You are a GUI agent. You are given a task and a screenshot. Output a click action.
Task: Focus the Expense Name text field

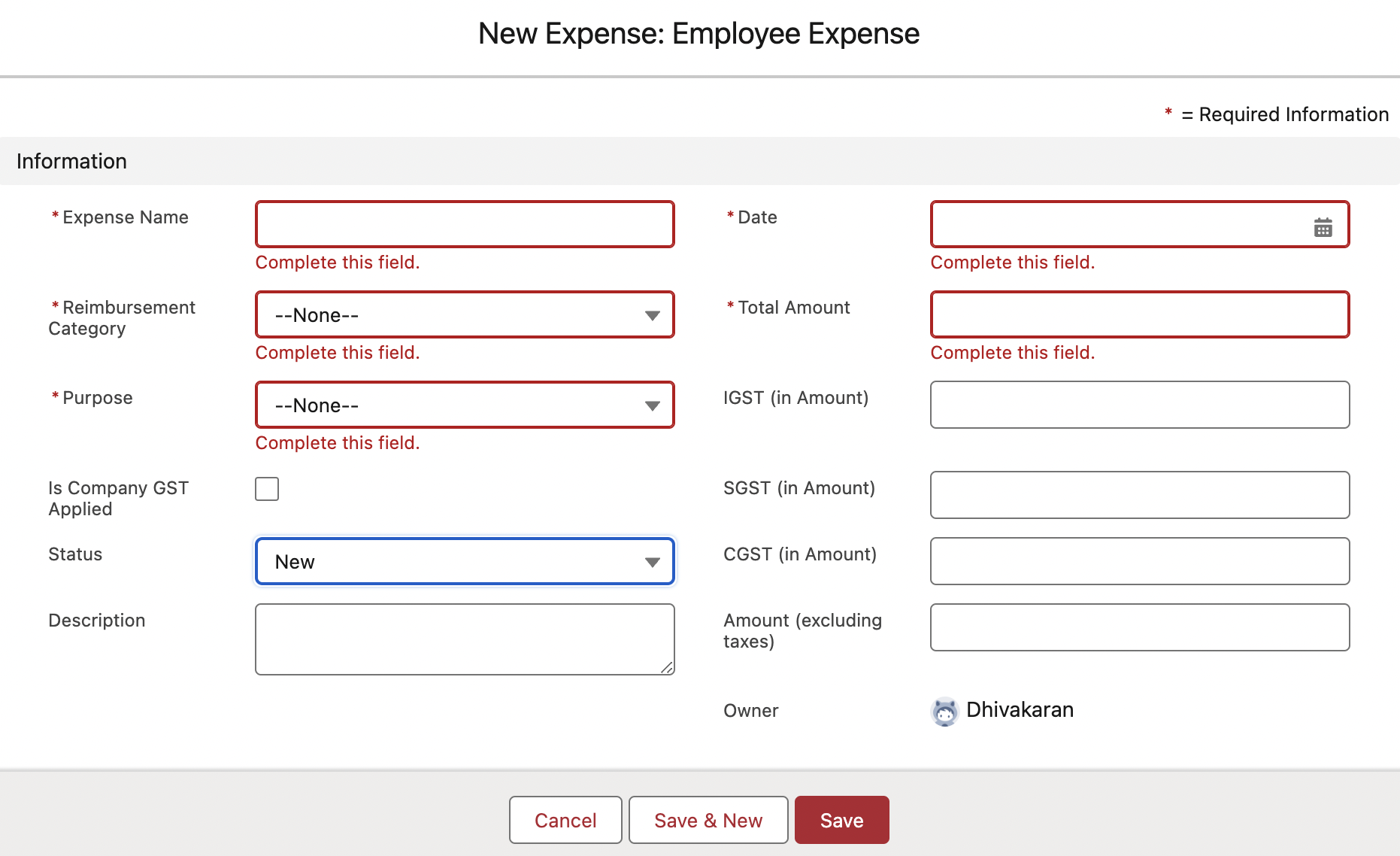[x=465, y=225]
